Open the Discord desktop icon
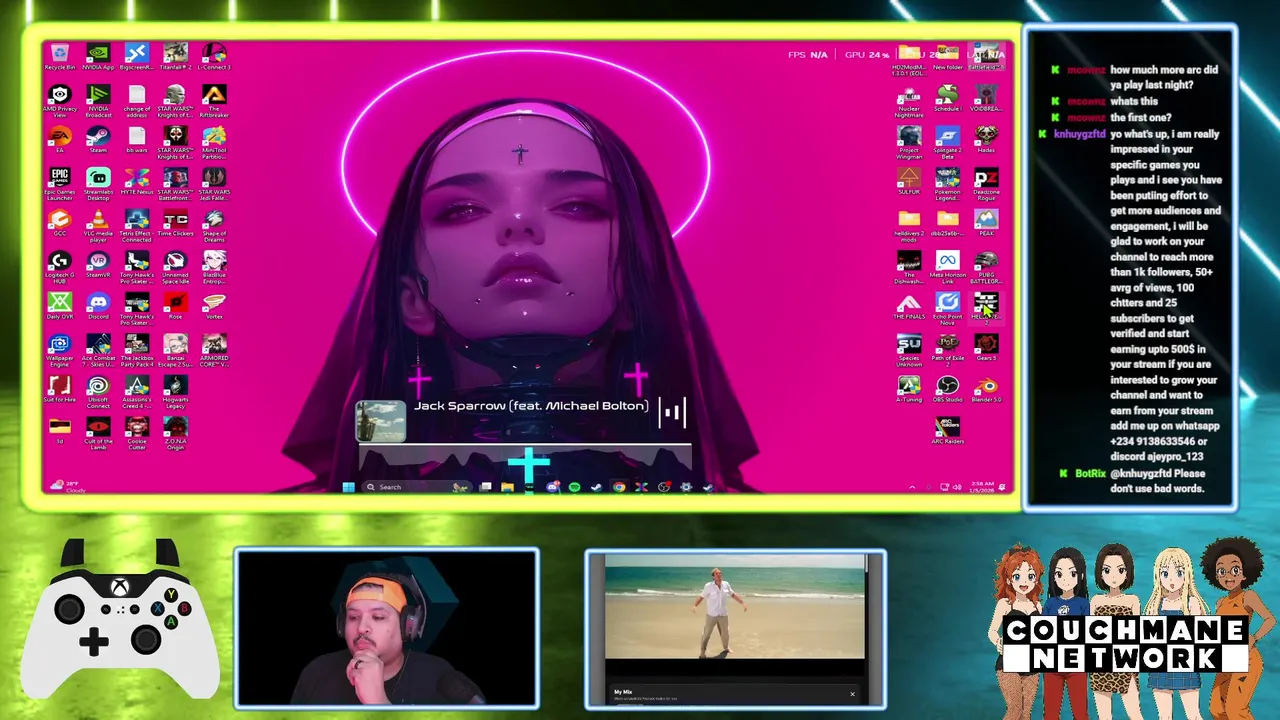This screenshot has width=1280, height=720. pos(98,306)
